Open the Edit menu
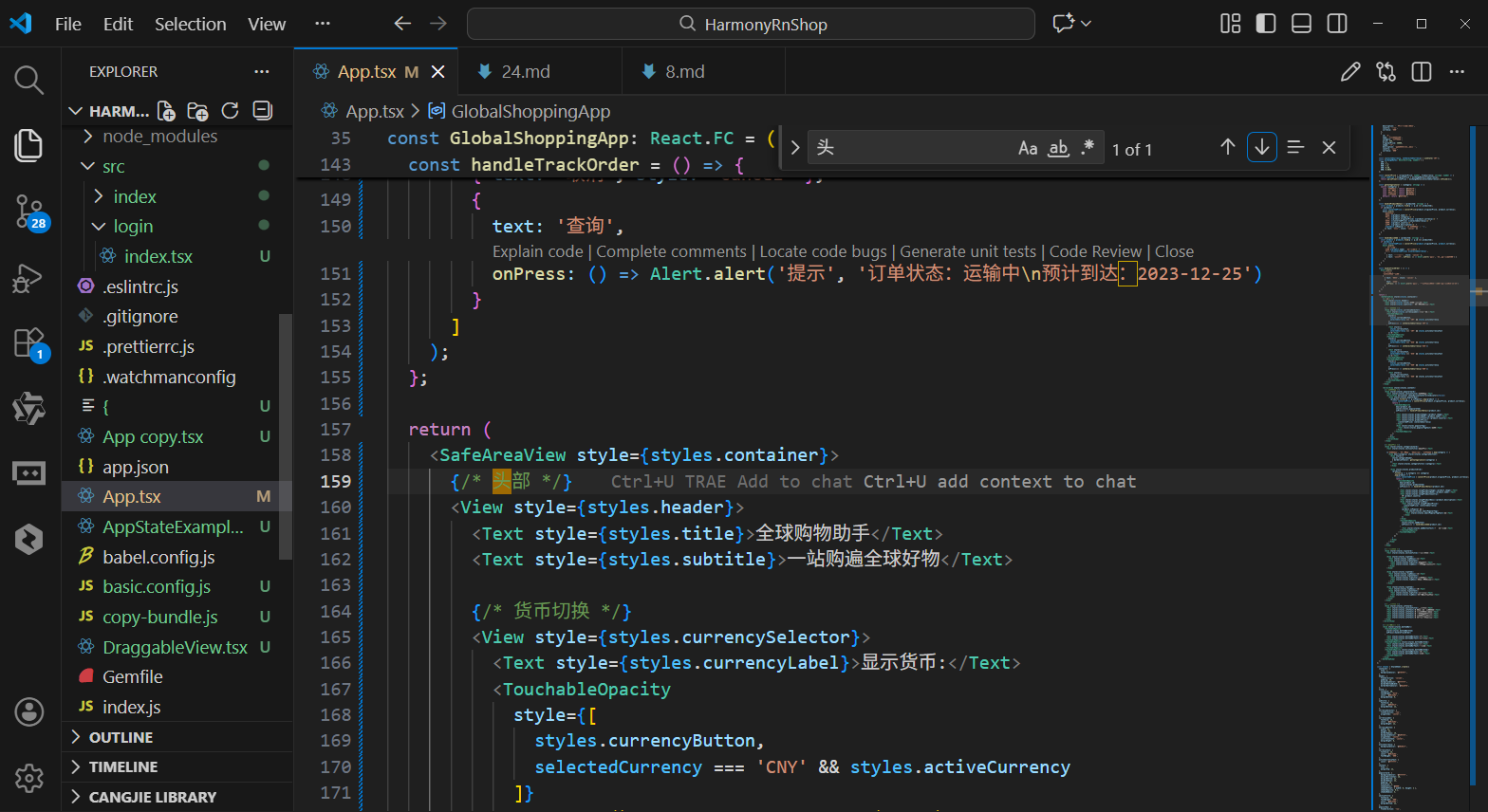Viewport: 1488px width, 812px height. pos(118,24)
